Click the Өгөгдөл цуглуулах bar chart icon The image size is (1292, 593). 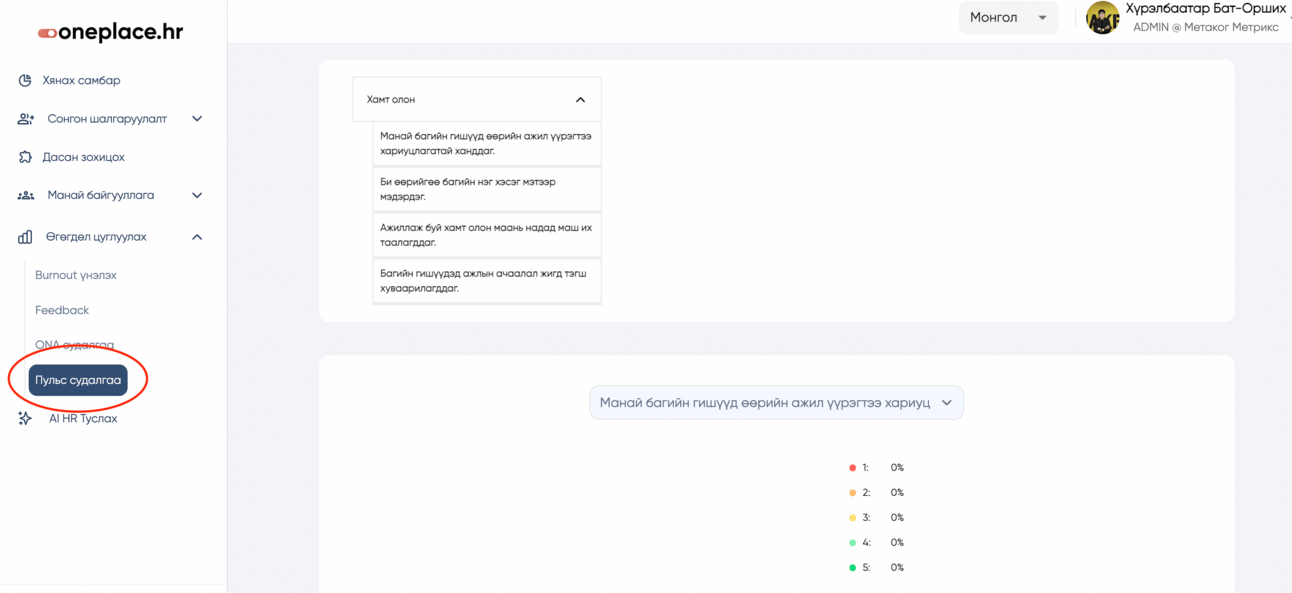25,237
